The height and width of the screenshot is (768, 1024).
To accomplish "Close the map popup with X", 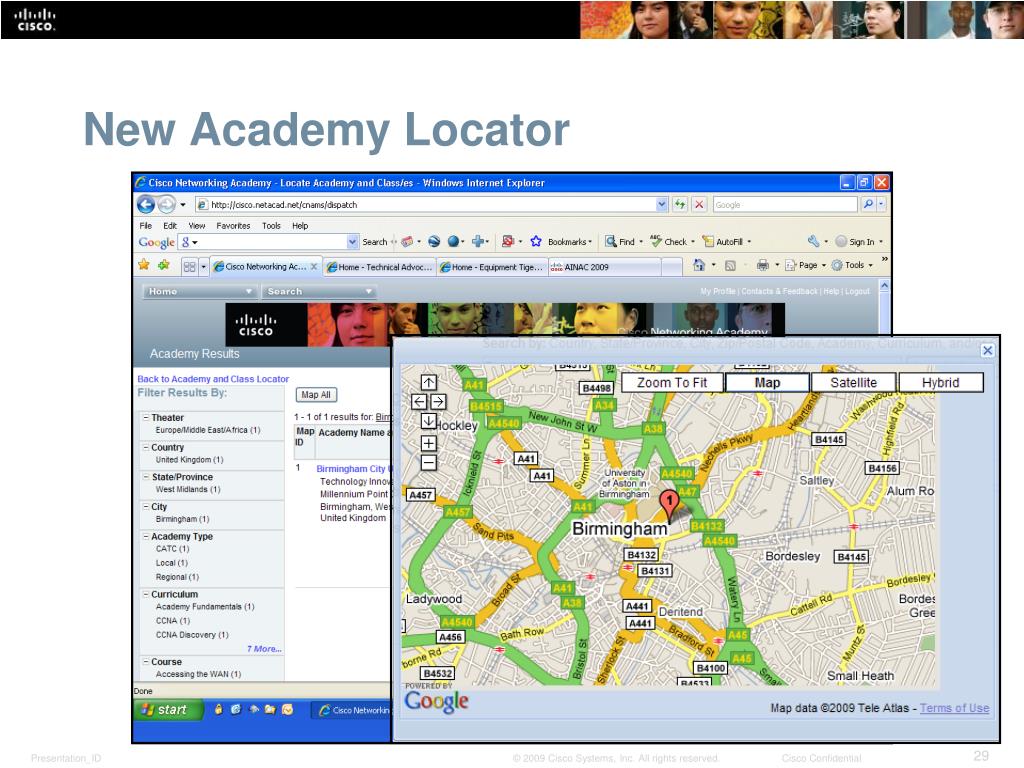I will point(987,351).
